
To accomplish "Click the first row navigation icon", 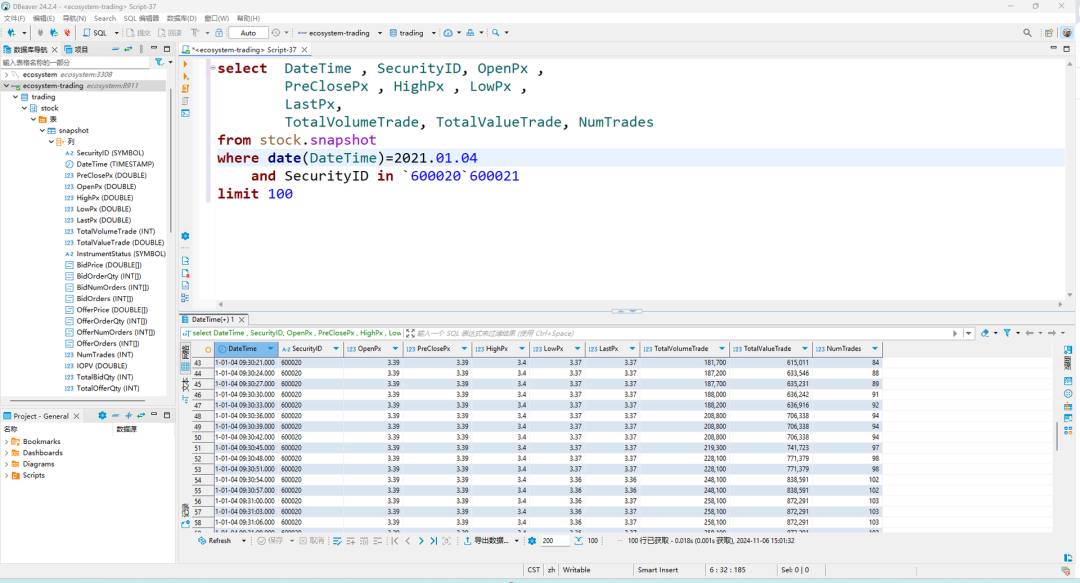I will pyautogui.click(x=395, y=541).
